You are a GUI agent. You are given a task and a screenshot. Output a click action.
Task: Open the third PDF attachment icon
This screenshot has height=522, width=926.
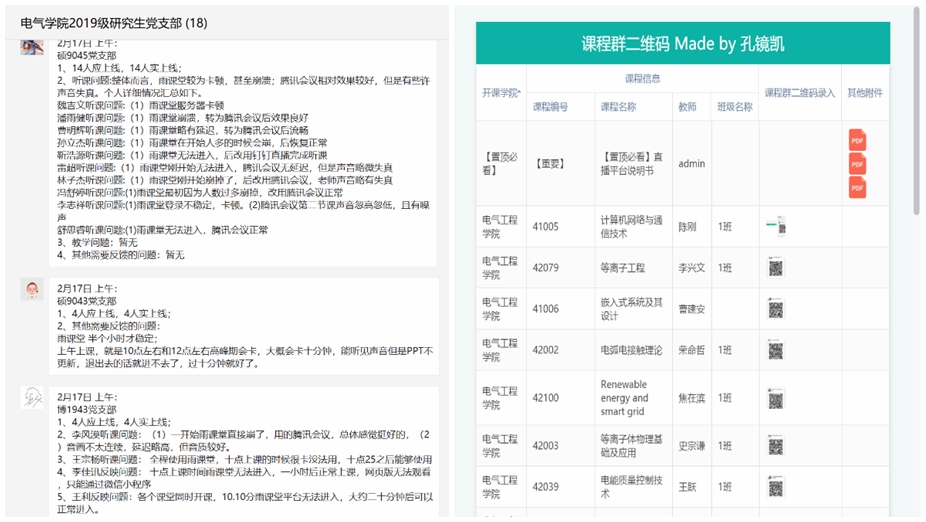[x=857, y=187]
